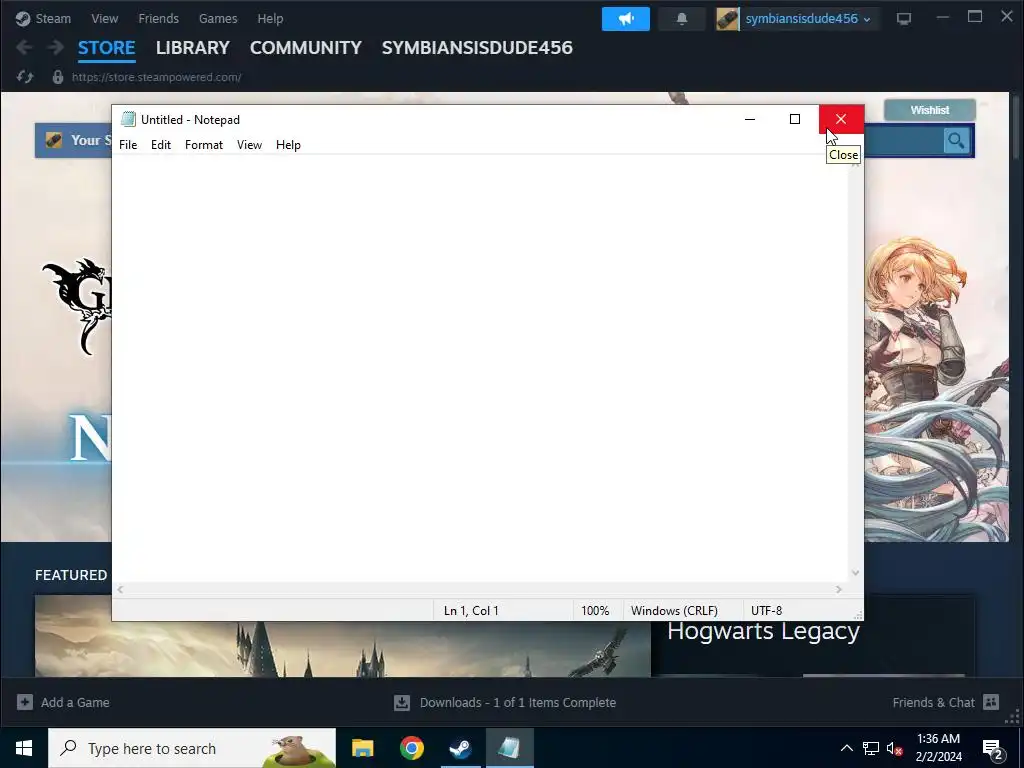Click UTF-8 encoding status entry
The width and height of the screenshot is (1024, 768).
click(x=766, y=611)
